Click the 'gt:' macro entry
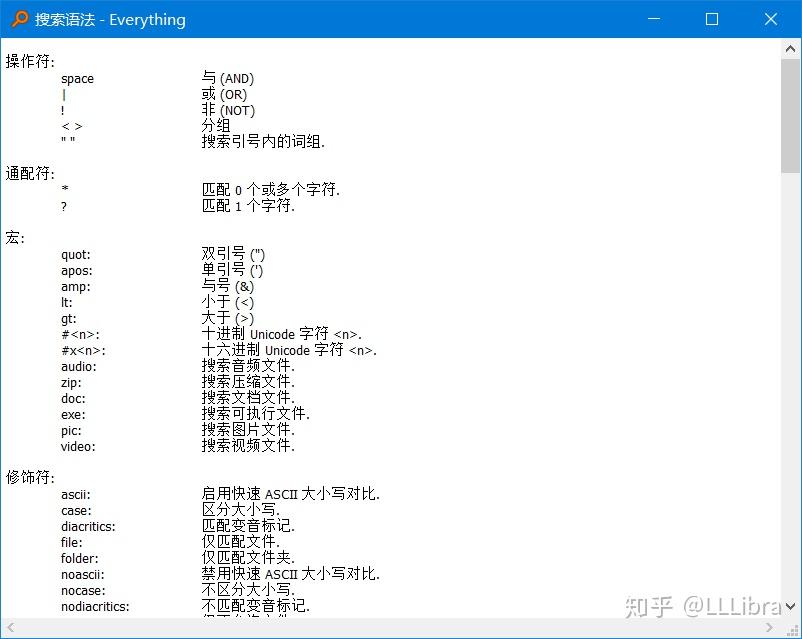802x639 pixels. (69, 319)
